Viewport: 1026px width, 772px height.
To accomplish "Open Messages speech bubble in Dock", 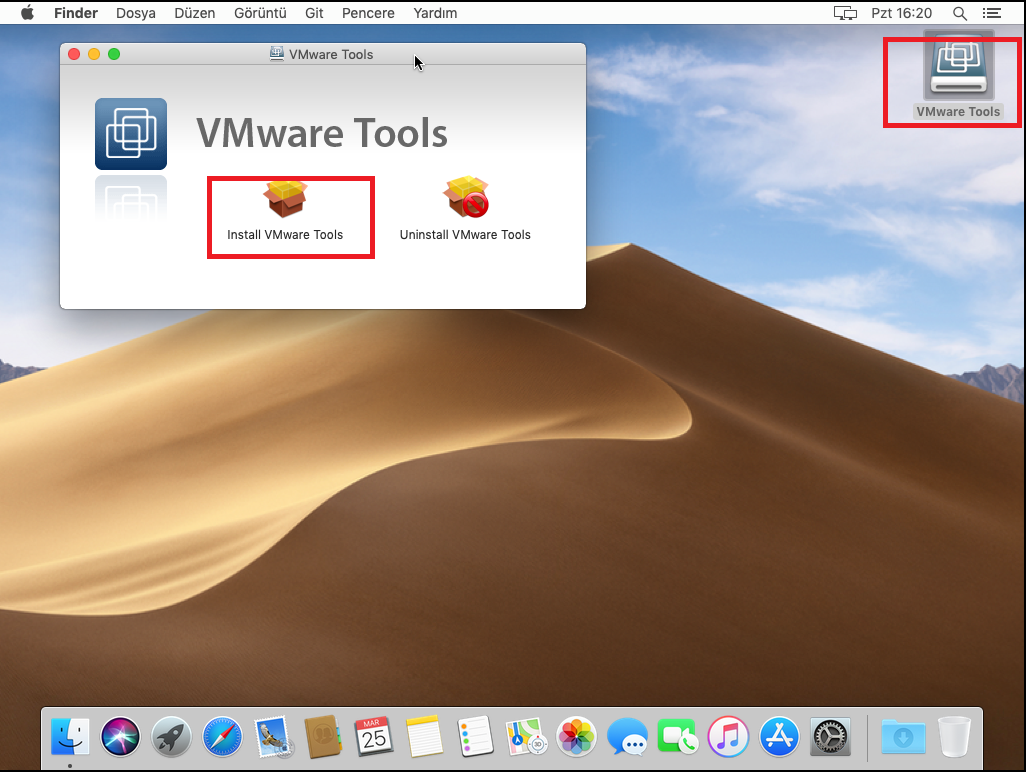I will (x=627, y=737).
